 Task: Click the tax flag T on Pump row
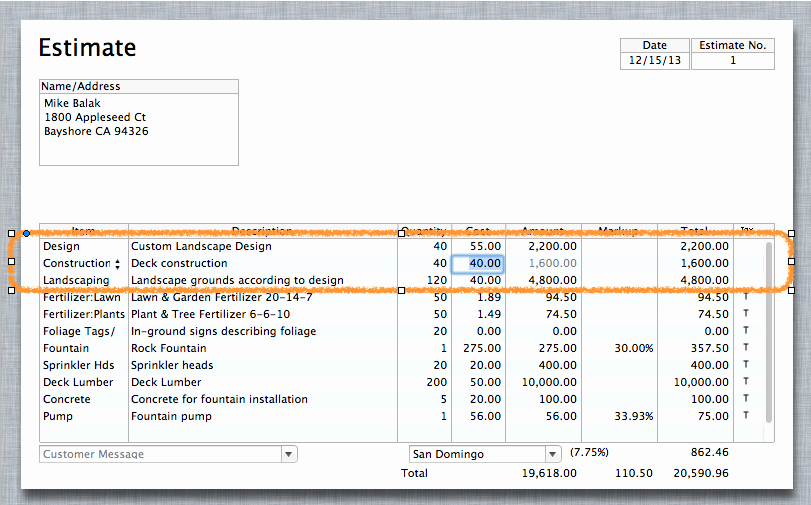(746, 415)
